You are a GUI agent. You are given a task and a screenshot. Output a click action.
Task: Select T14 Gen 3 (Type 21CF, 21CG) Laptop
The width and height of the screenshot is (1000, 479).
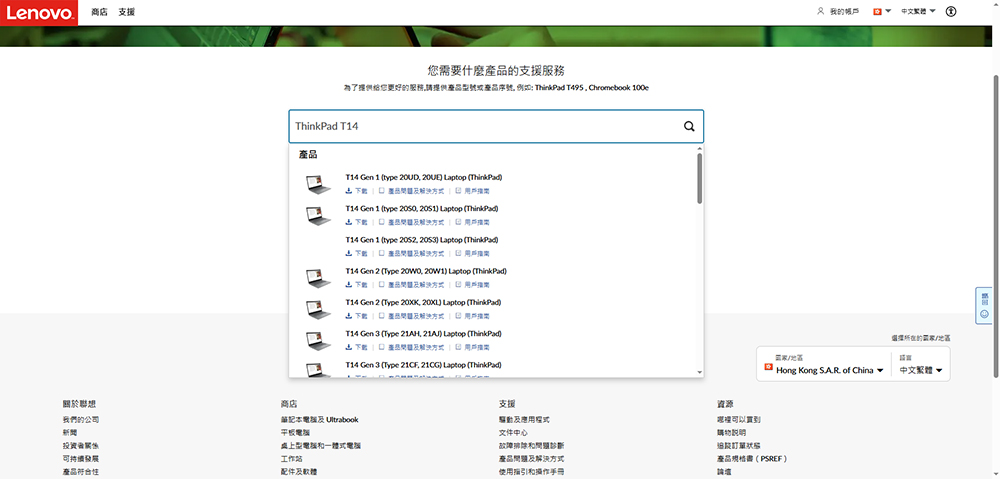tap(423, 365)
